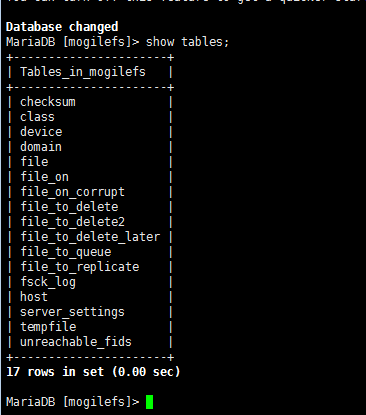
Task: Select 'fsck_log' in the table list
Action: point(48,282)
